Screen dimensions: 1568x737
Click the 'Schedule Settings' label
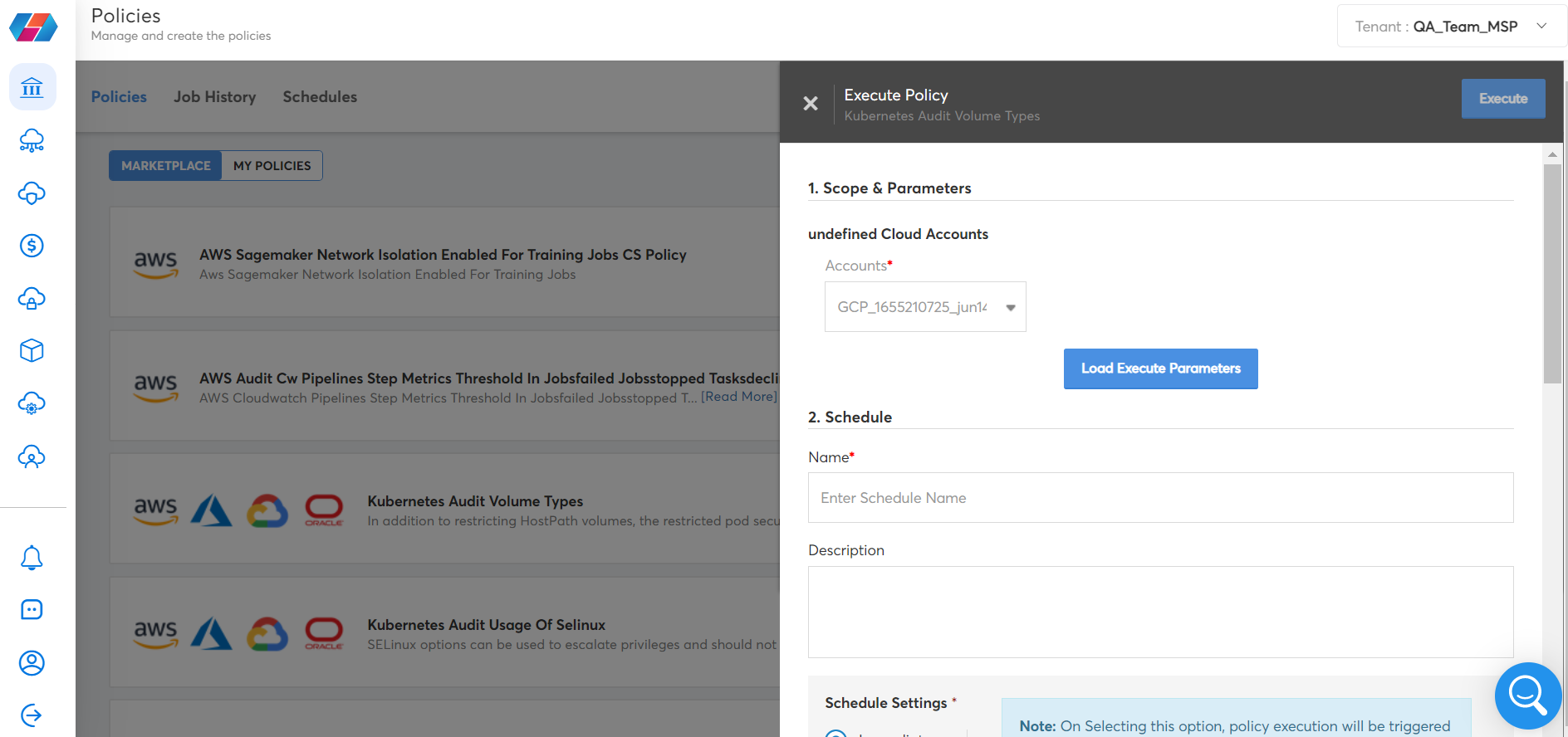click(x=885, y=703)
